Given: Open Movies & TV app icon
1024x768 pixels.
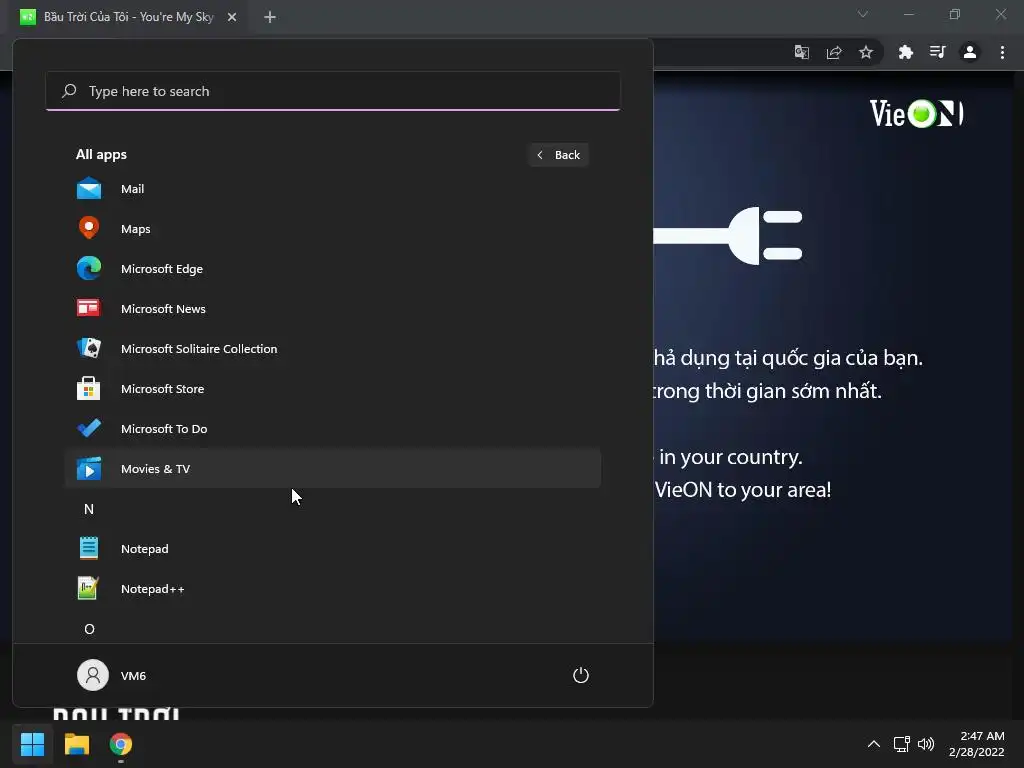Looking at the screenshot, I should [89, 468].
